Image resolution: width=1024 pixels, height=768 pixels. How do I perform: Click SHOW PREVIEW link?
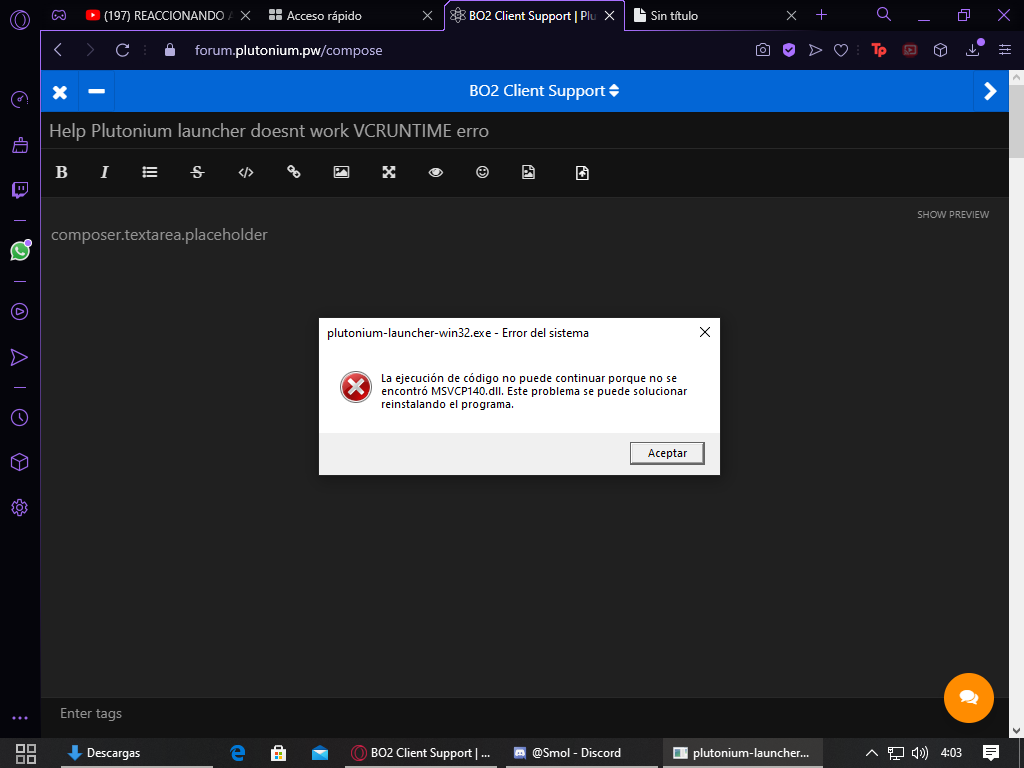[x=953, y=214]
